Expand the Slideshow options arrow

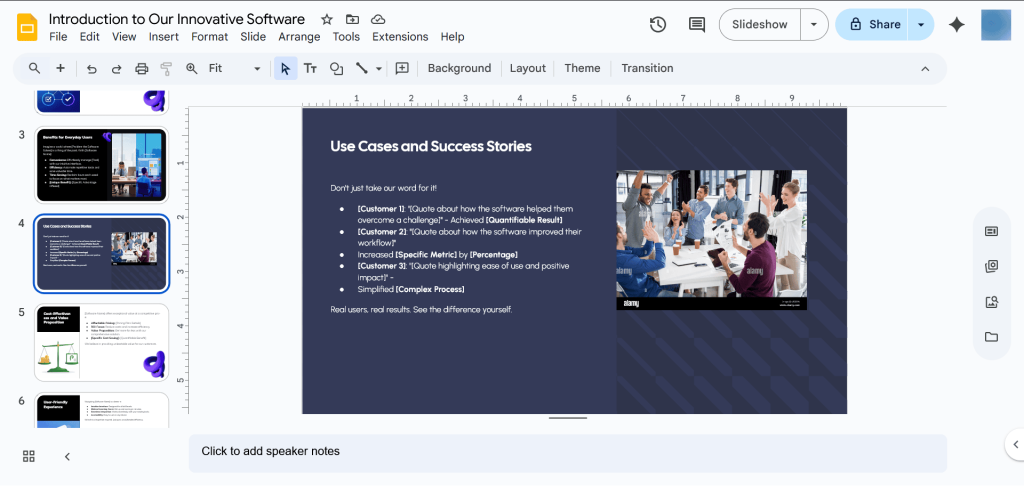tap(816, 24)
